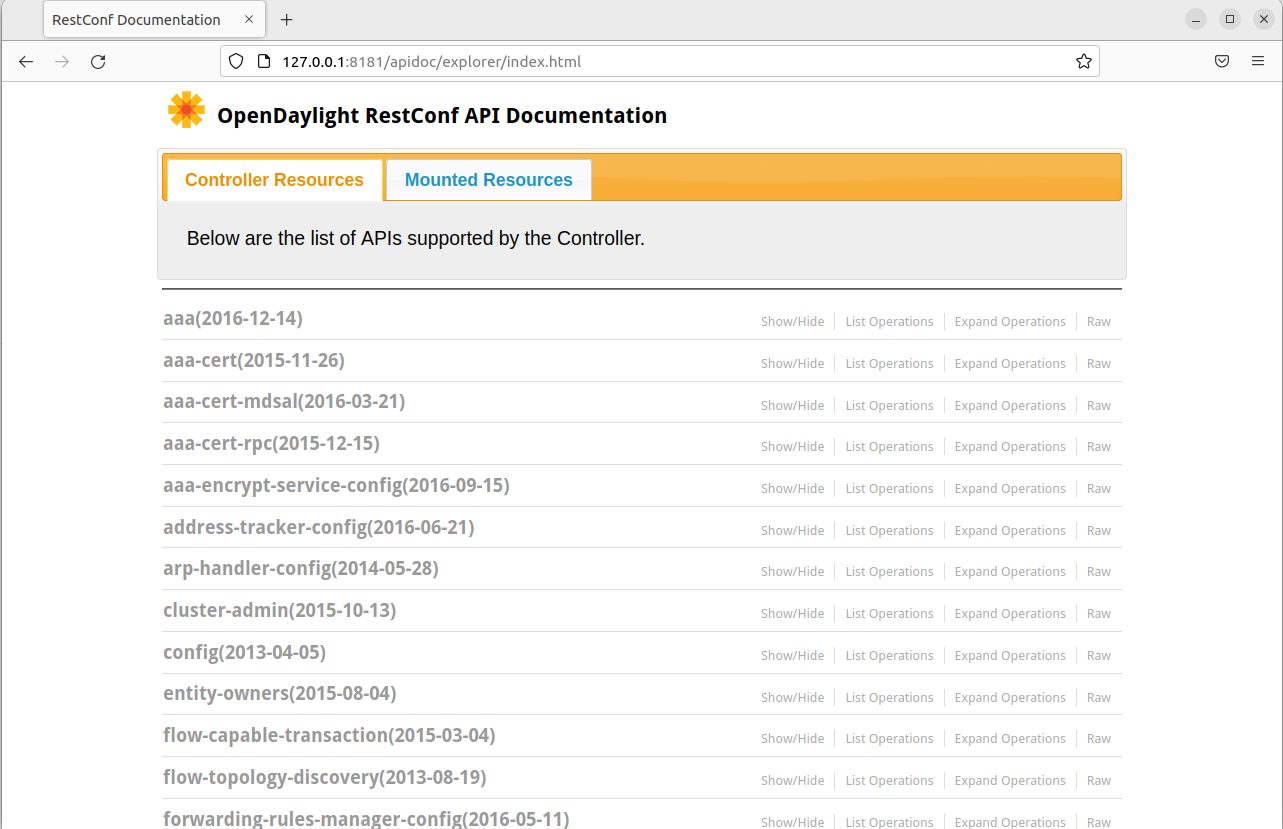Expand Operations for entity-owners
Image resolution: width=1283 pixels, height=829 pixels.
[1010, 698]
